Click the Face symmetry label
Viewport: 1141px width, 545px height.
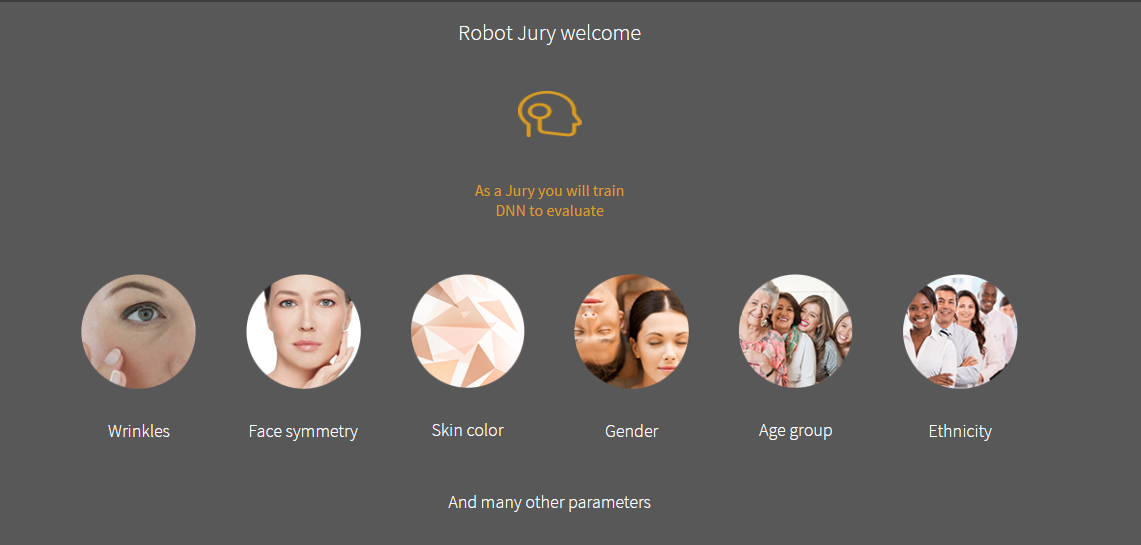(303, 431)
